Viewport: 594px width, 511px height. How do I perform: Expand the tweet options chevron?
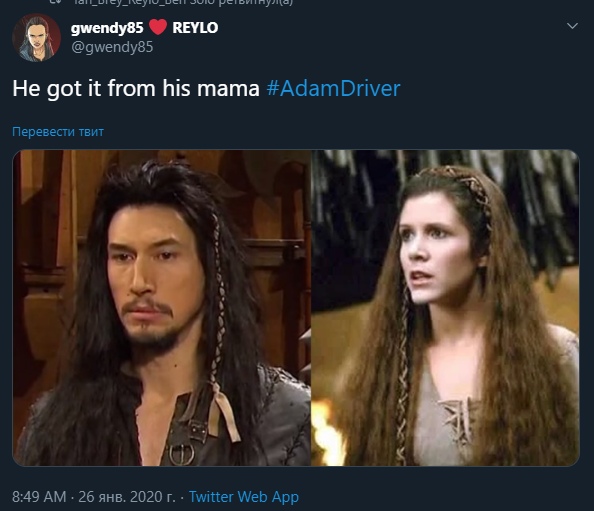(572, 26)
